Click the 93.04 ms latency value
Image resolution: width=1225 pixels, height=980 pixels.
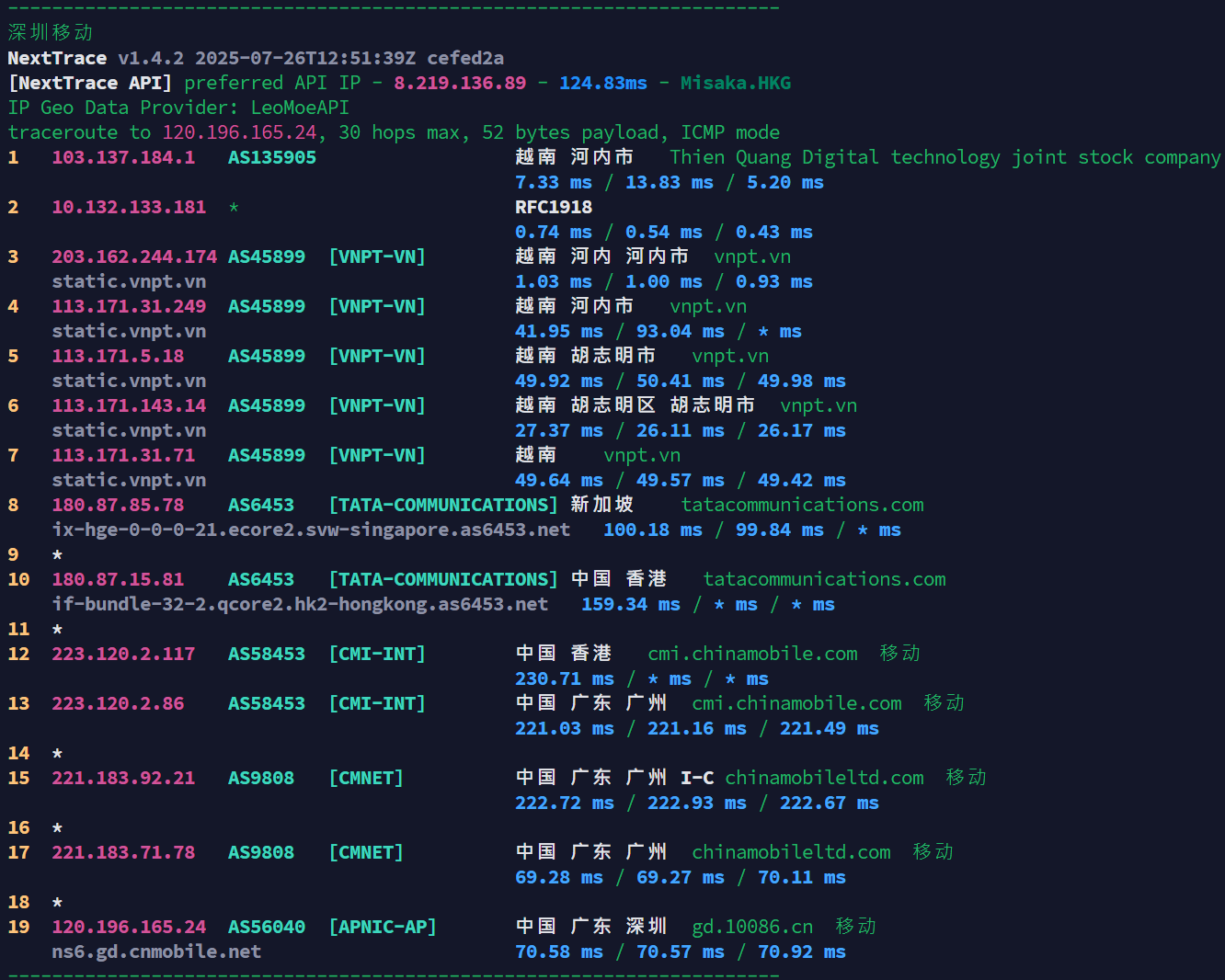[681, 331]
